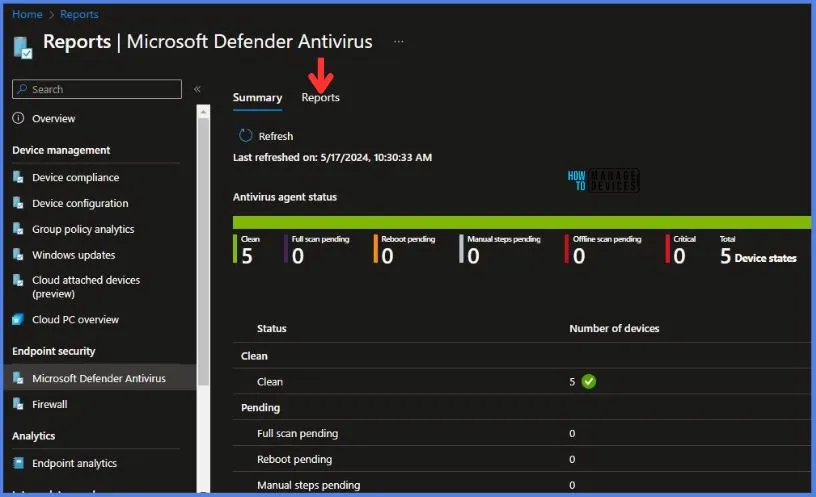
Task: Open the ellipsis more options menu
Action: tap(399, 42)
